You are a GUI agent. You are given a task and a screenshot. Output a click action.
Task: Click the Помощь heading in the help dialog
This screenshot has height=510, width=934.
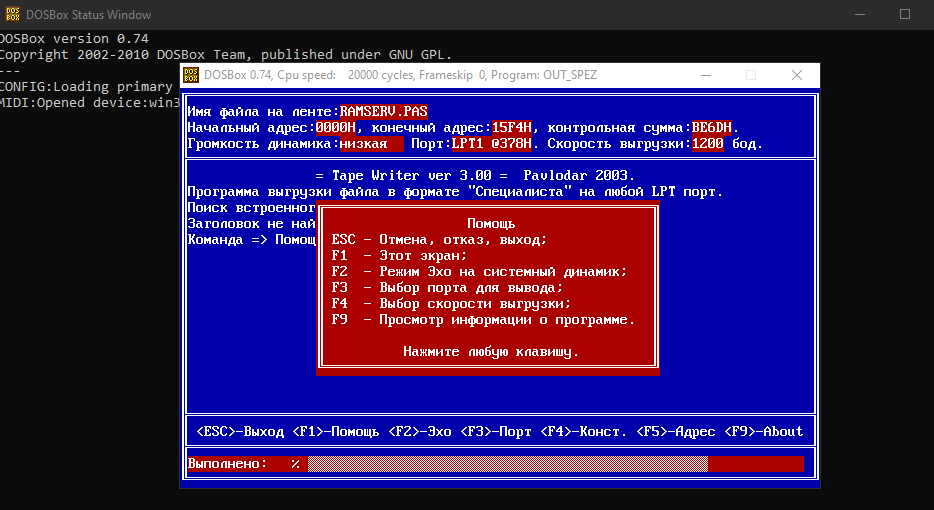point(491,224)
